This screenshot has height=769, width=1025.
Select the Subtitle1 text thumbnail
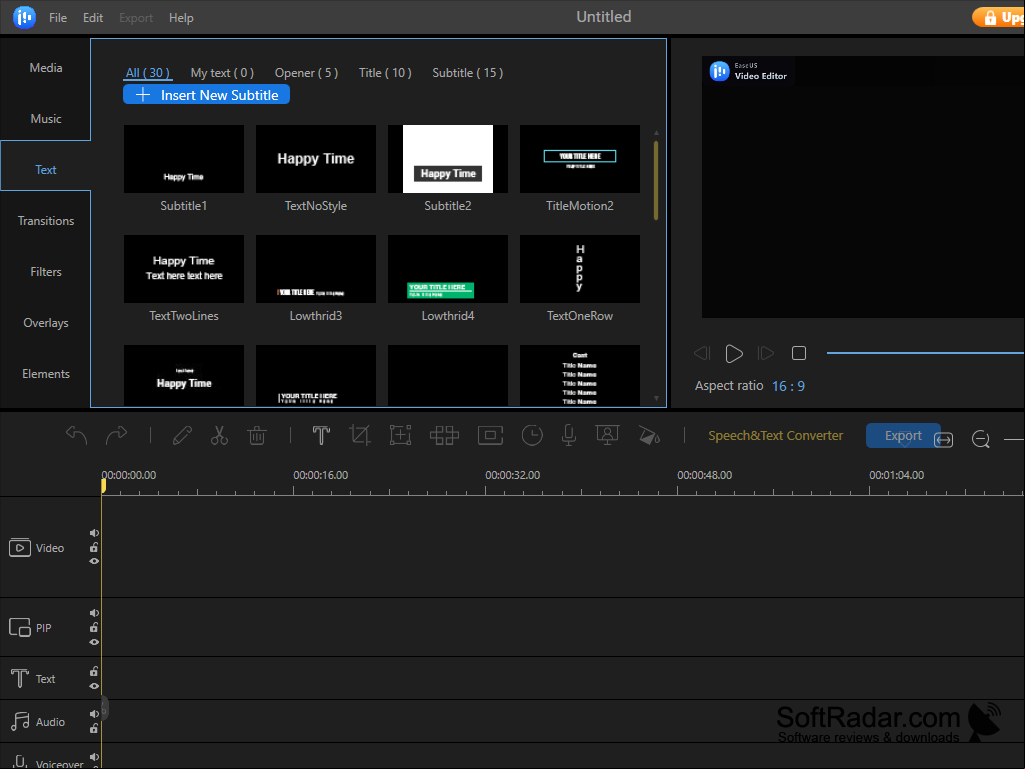(184, 159)
